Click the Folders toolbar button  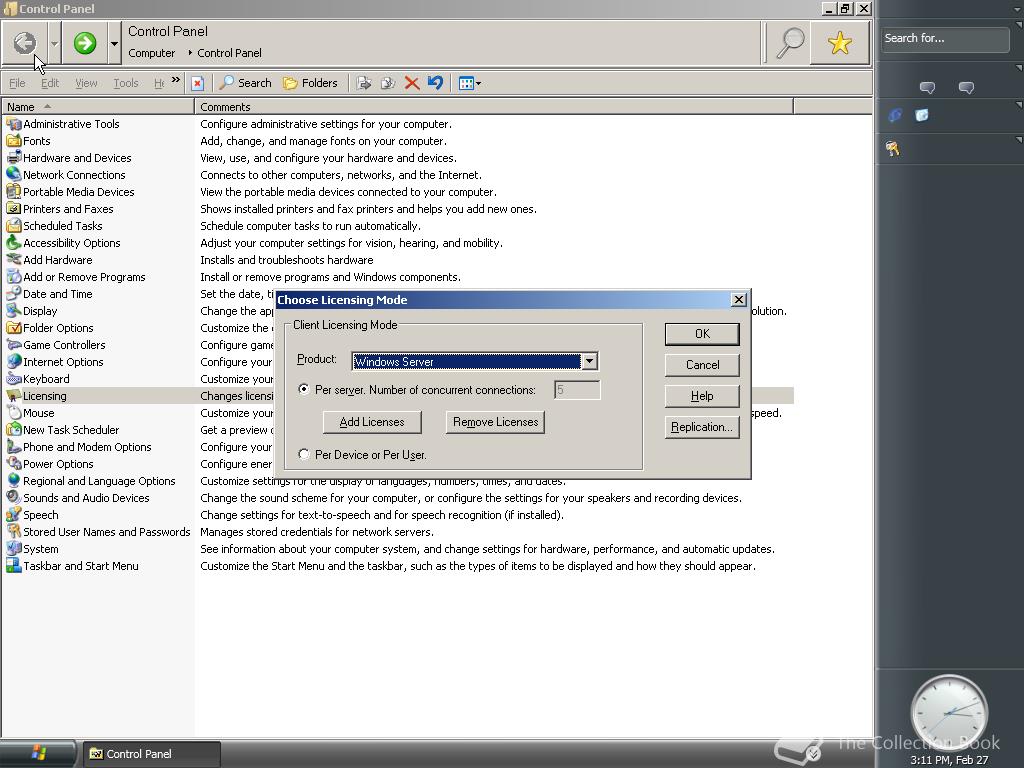[310, 83]
